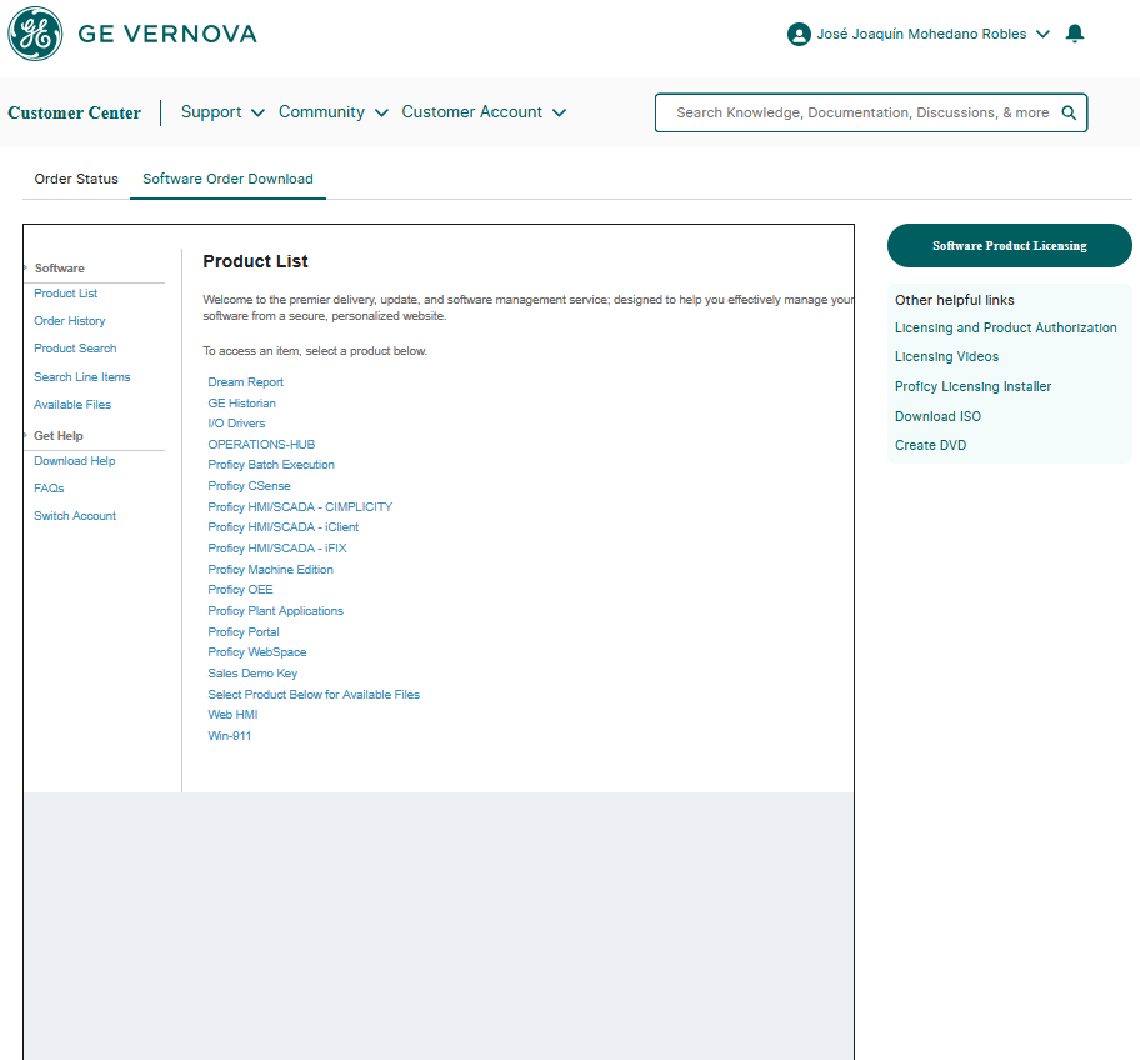Screen dimensions: 1140x1060
Task: Open Order History in the sidebar
Action: [70, 321]
